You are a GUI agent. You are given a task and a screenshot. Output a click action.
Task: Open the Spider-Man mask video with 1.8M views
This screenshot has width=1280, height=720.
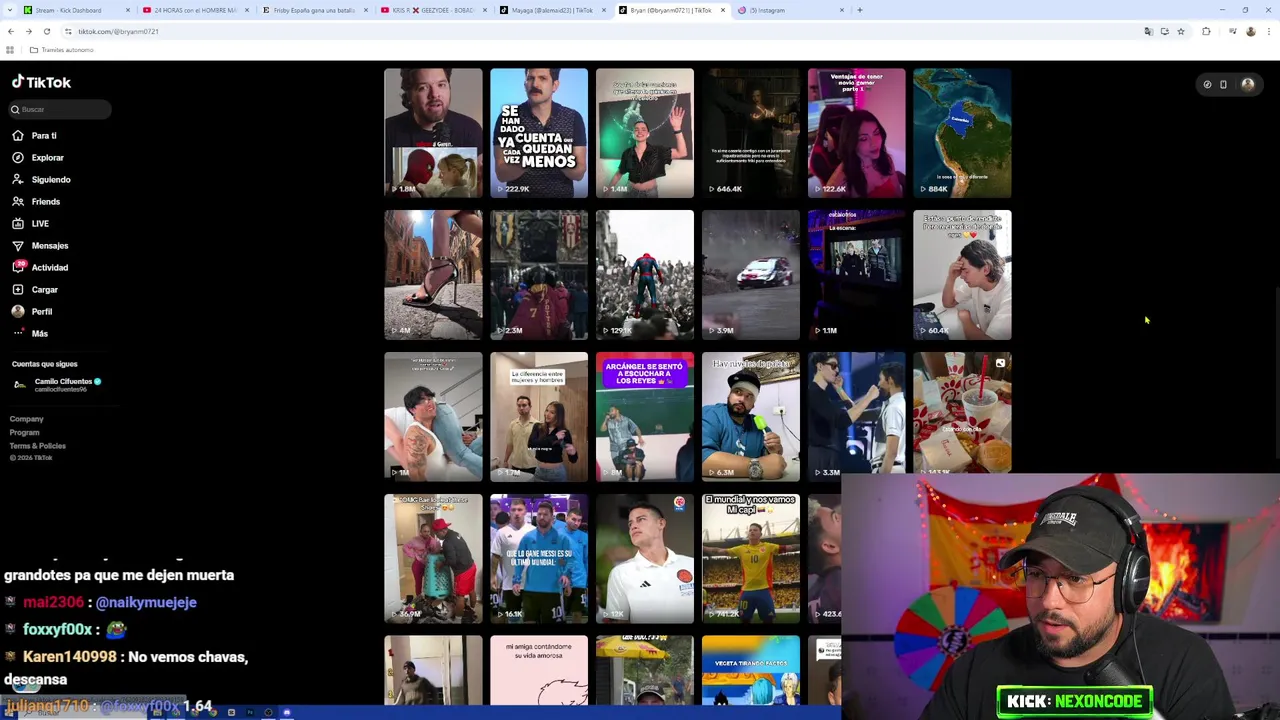[433, 133]
